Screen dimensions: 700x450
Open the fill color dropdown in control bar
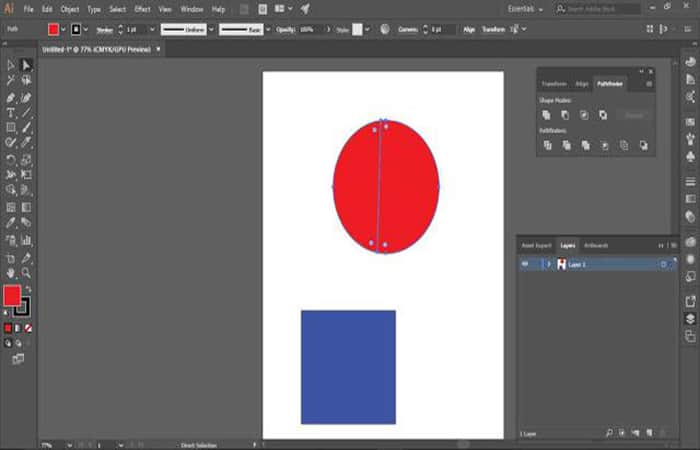(x=63, y=29)
